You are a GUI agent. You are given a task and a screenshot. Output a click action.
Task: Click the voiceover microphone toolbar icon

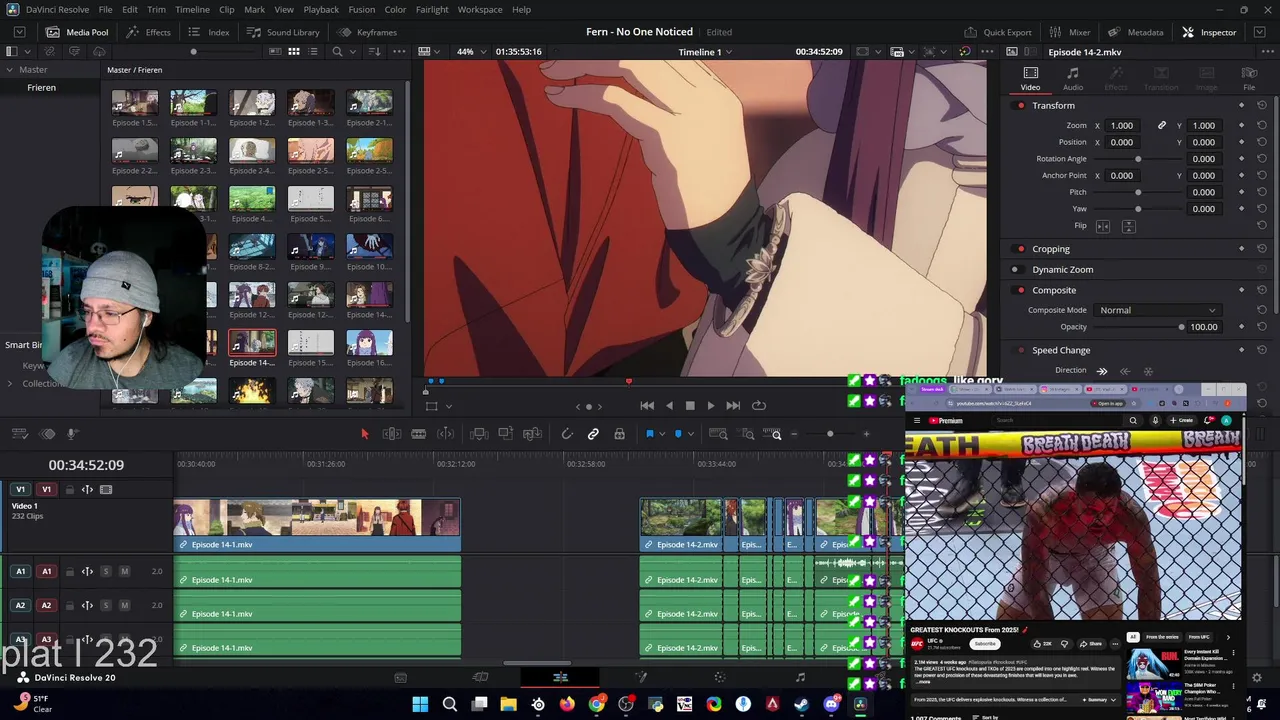coord(72,434)
